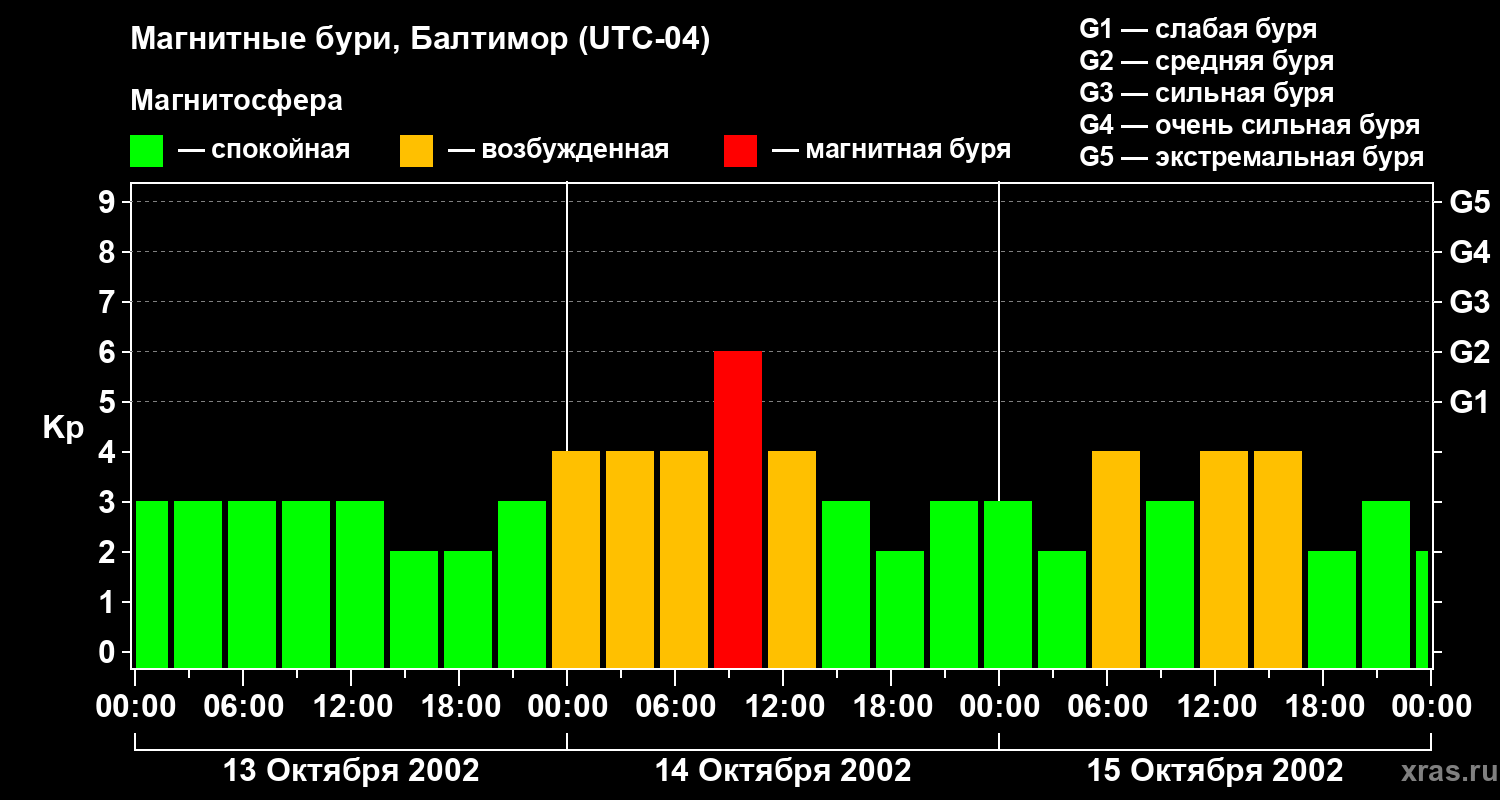Select the orange bar straddling midnight into 14 October
The height and width of the screenshot is (800, 1500).
[576, 560]
